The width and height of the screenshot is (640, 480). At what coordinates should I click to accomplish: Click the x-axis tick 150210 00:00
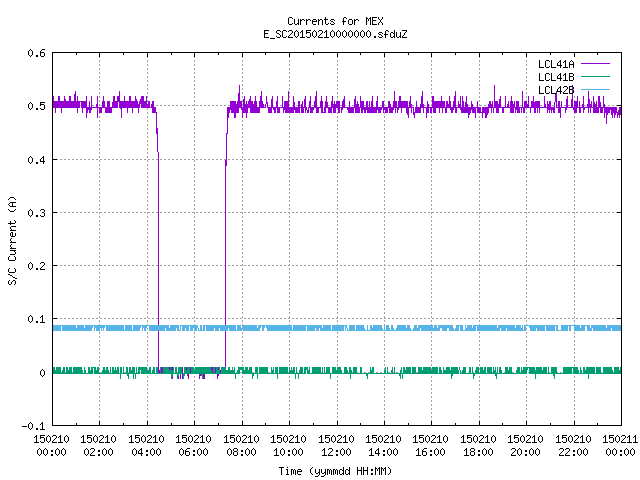51,446
